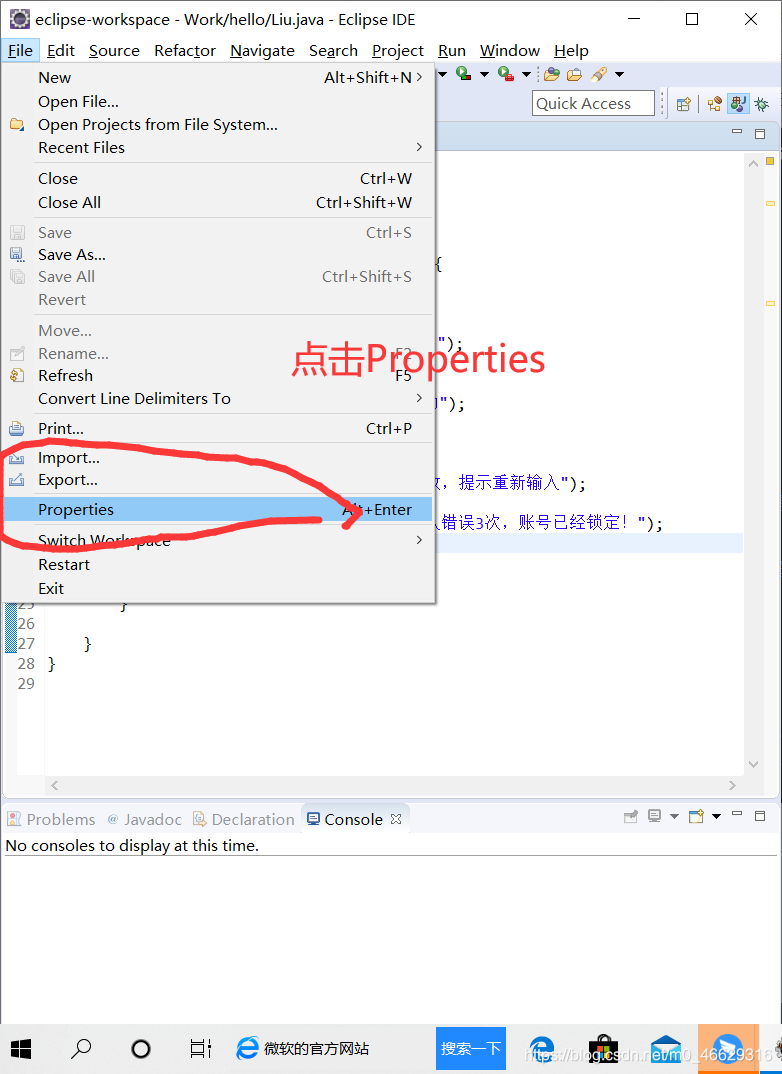This screenshot has width=782, height=1074.
Task: Open the Source menu
Action: (x=114, y=51)
